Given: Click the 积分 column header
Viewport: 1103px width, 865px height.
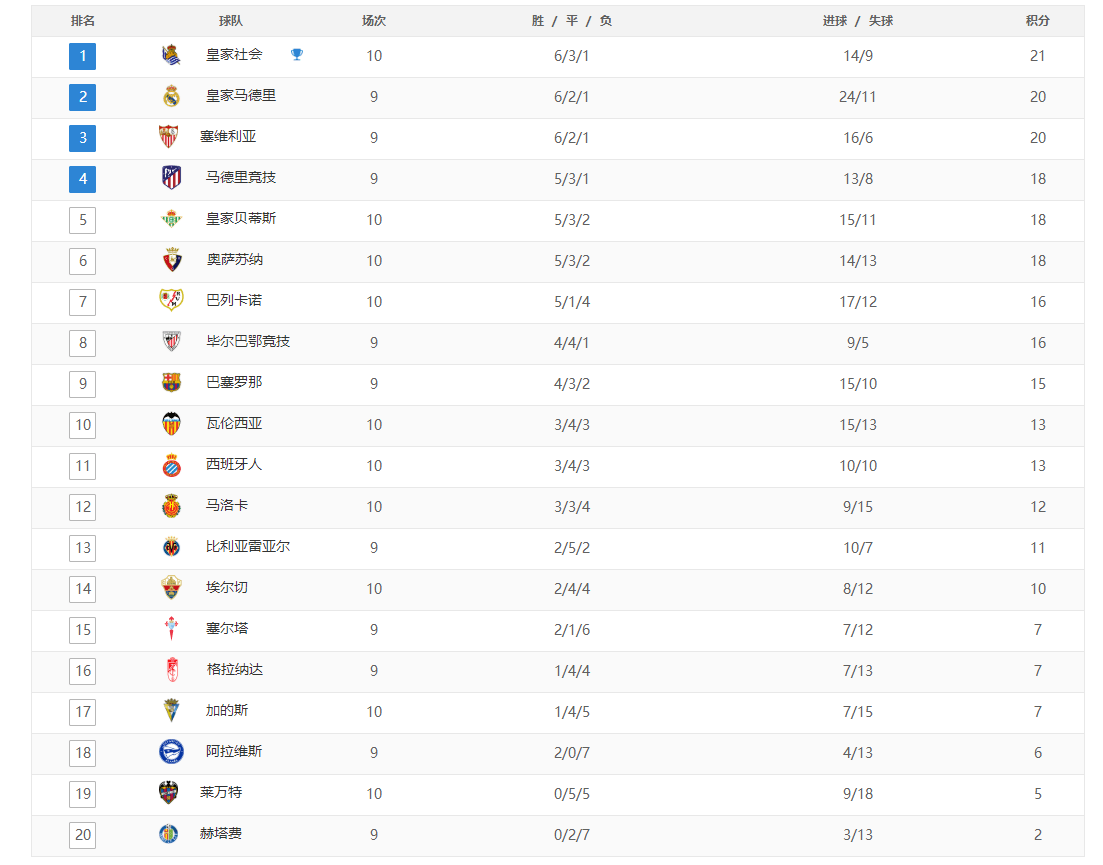Looking at the screenshot, I should (1038, 21).
